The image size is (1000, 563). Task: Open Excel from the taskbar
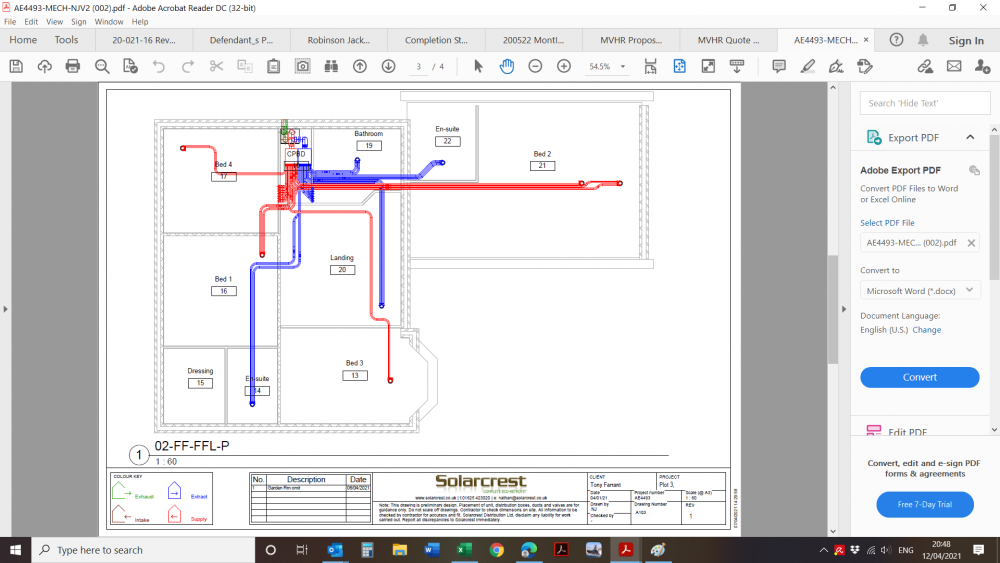click(x=464, y=550)
